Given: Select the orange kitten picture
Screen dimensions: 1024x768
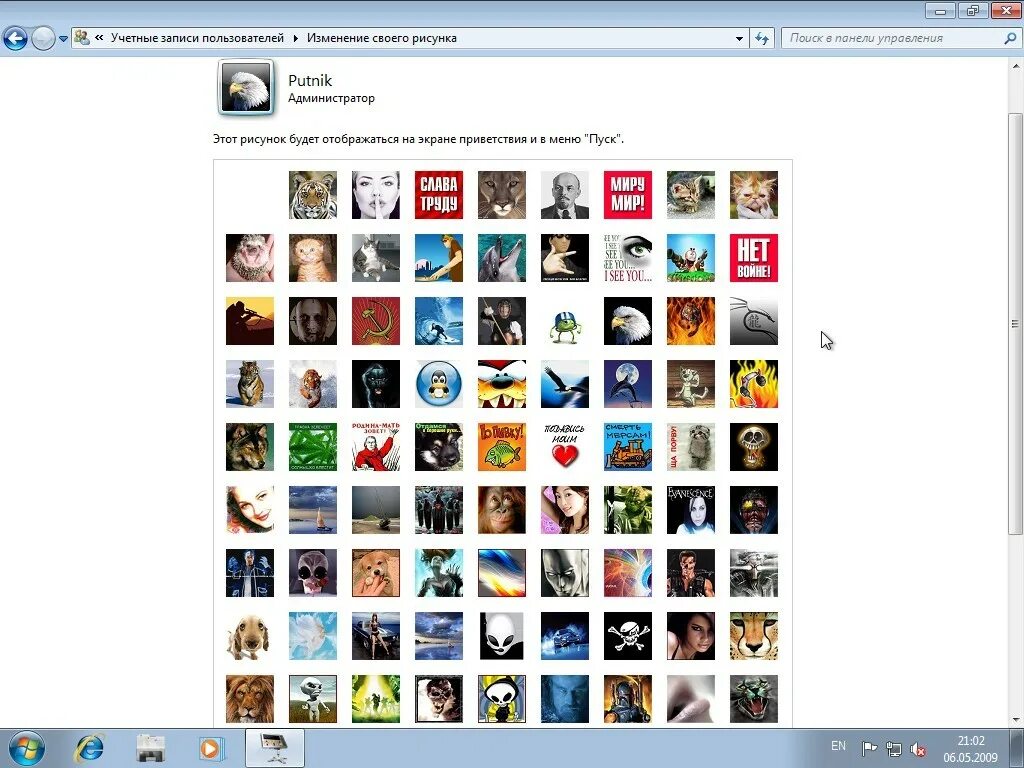Looking at the screenshot, I should pyautogui.click(x=313, y=258).
